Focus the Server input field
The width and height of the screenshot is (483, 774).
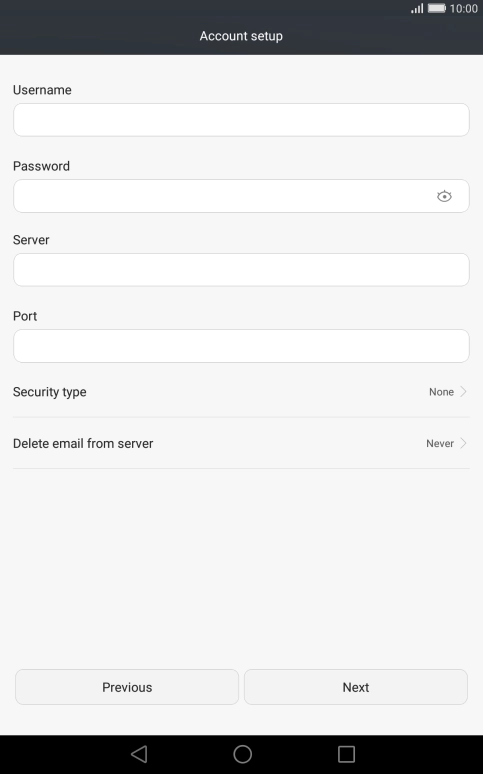241,270
